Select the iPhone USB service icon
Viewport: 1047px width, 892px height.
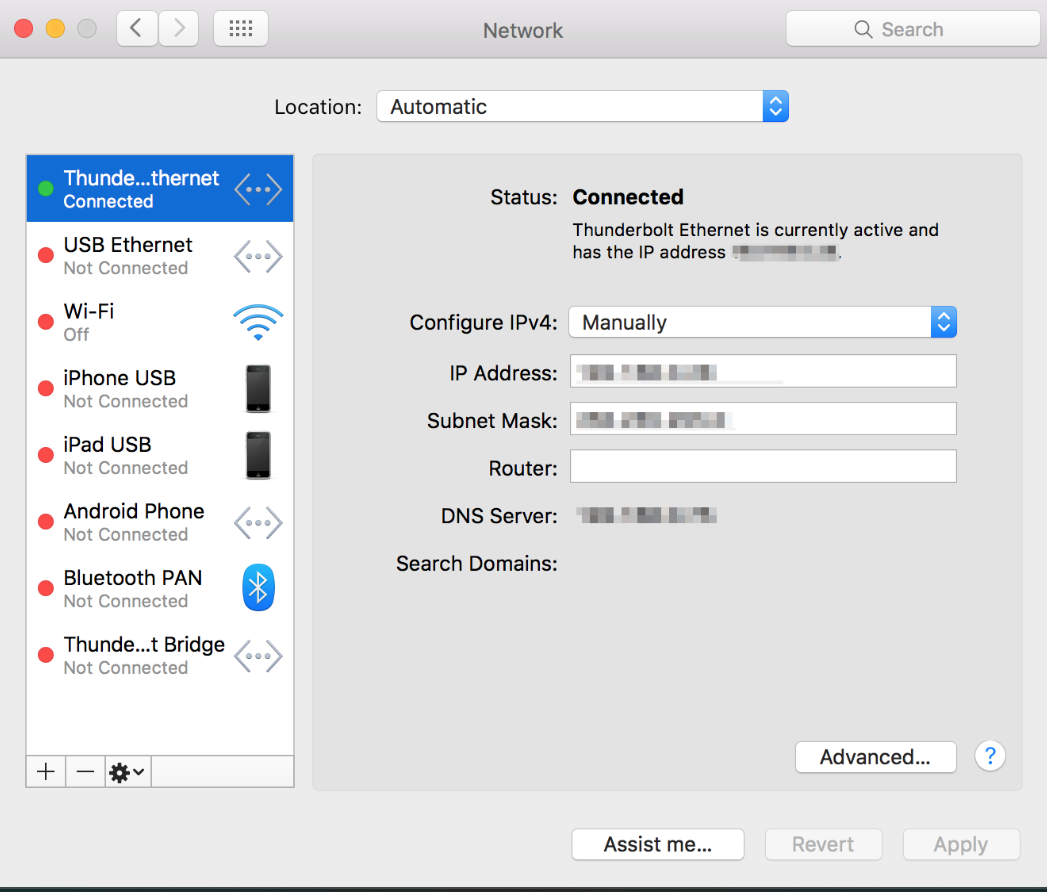pos(258,389)
